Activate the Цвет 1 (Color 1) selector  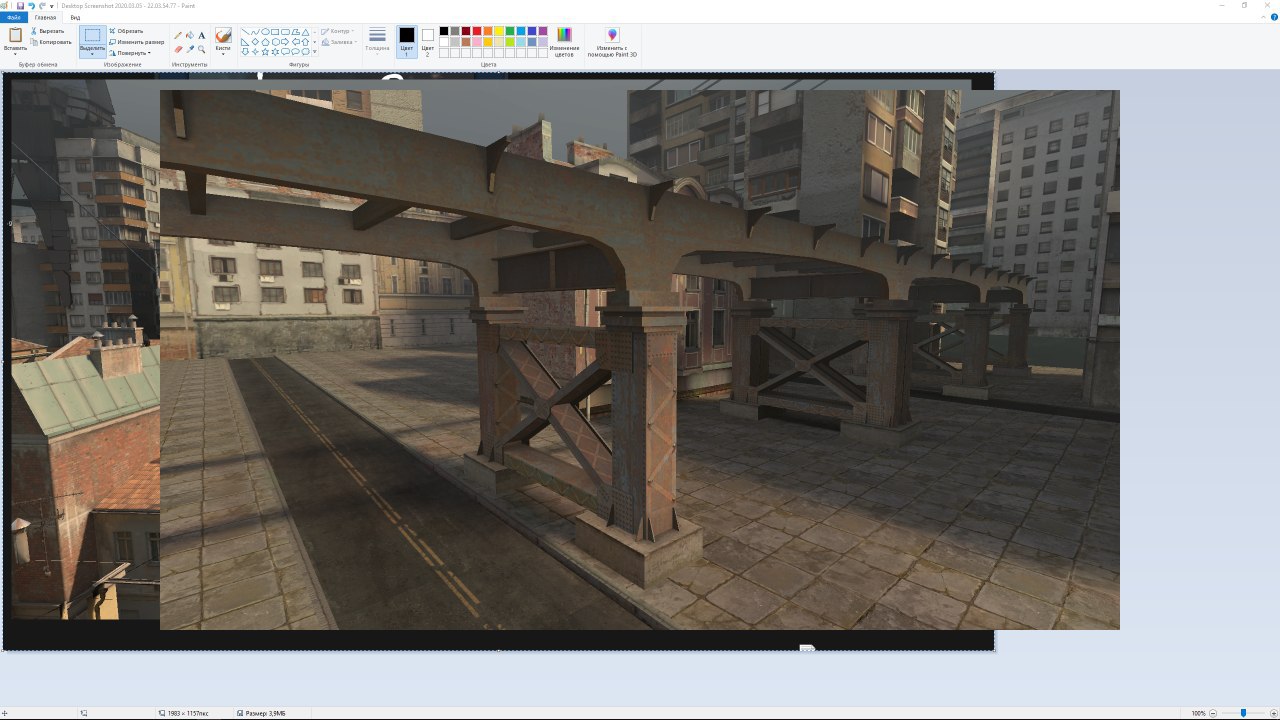(x=407, y=42)
